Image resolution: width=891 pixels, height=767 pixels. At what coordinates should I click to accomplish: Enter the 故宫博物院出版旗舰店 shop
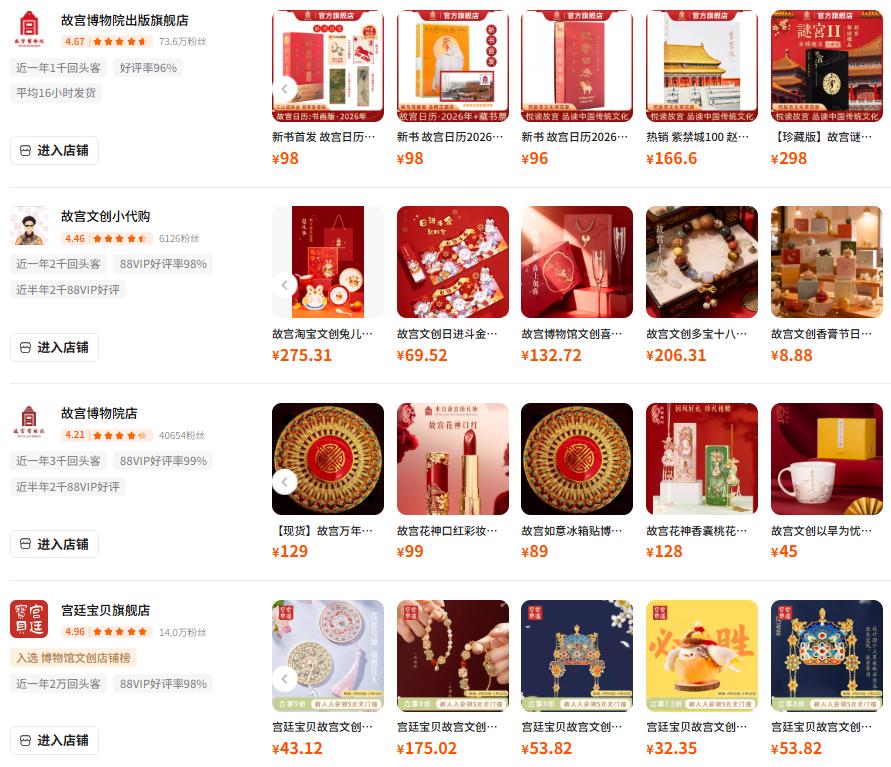click(x=55, y=151)
